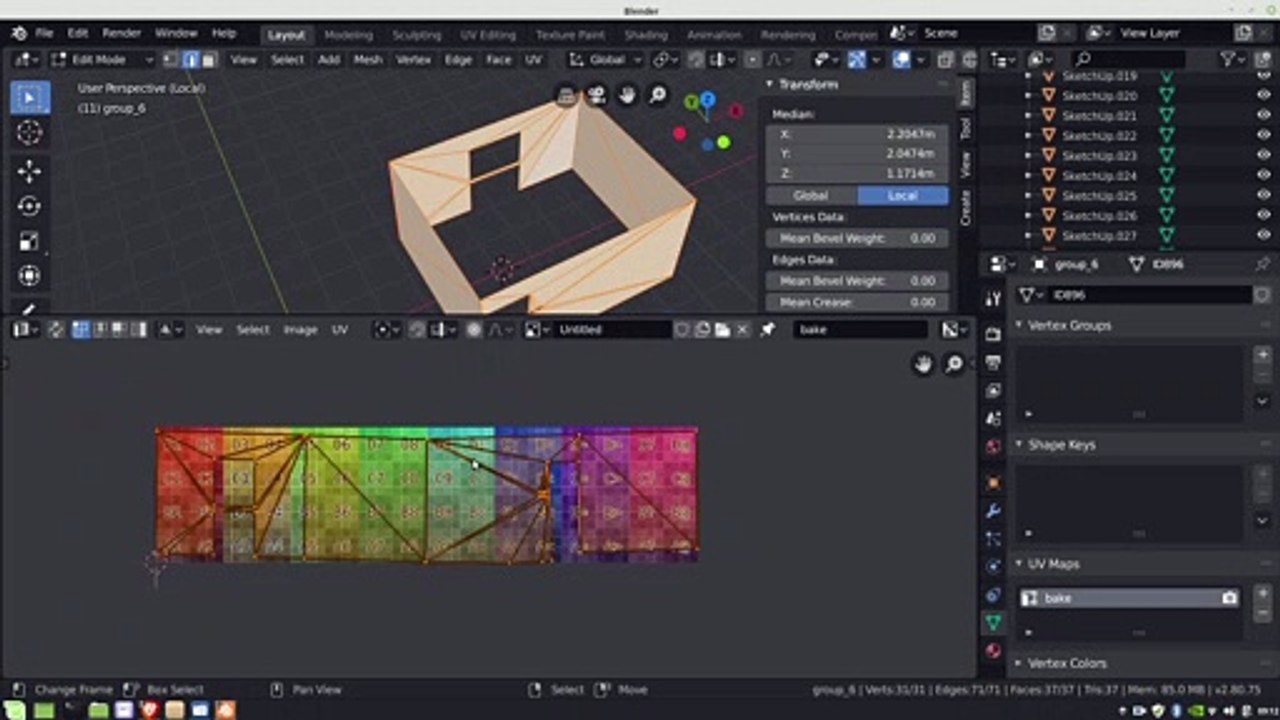The height and width of the screenshot is (720, 1280).
Task: Open the Render menu
Action: (x=121, y=33)
